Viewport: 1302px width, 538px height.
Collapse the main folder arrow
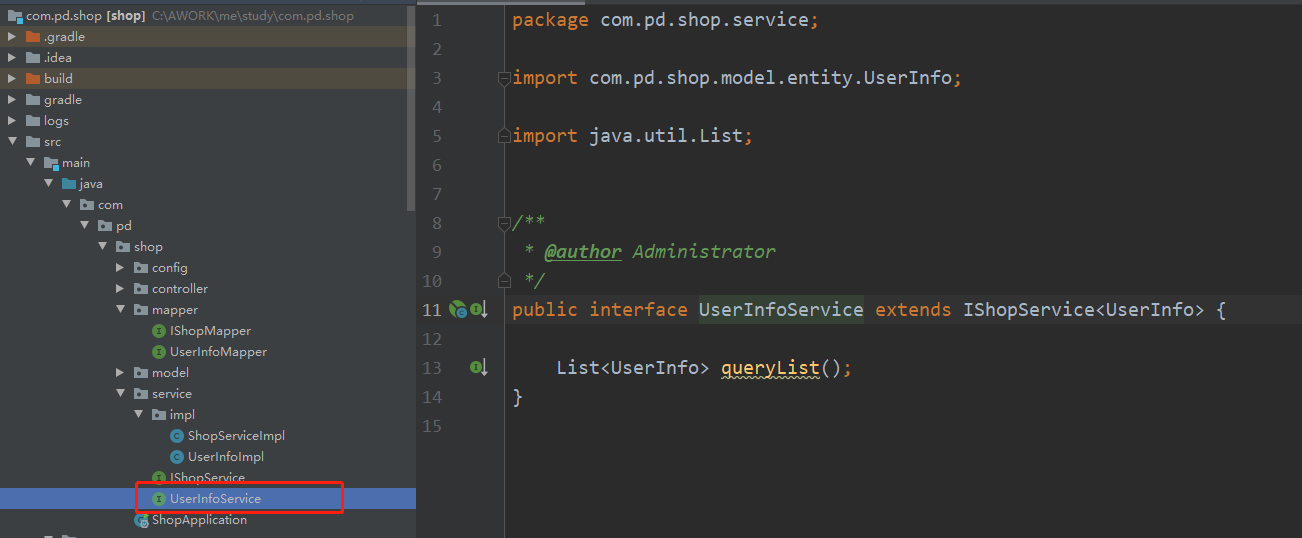pyautogui.click(x=30, y=162)
